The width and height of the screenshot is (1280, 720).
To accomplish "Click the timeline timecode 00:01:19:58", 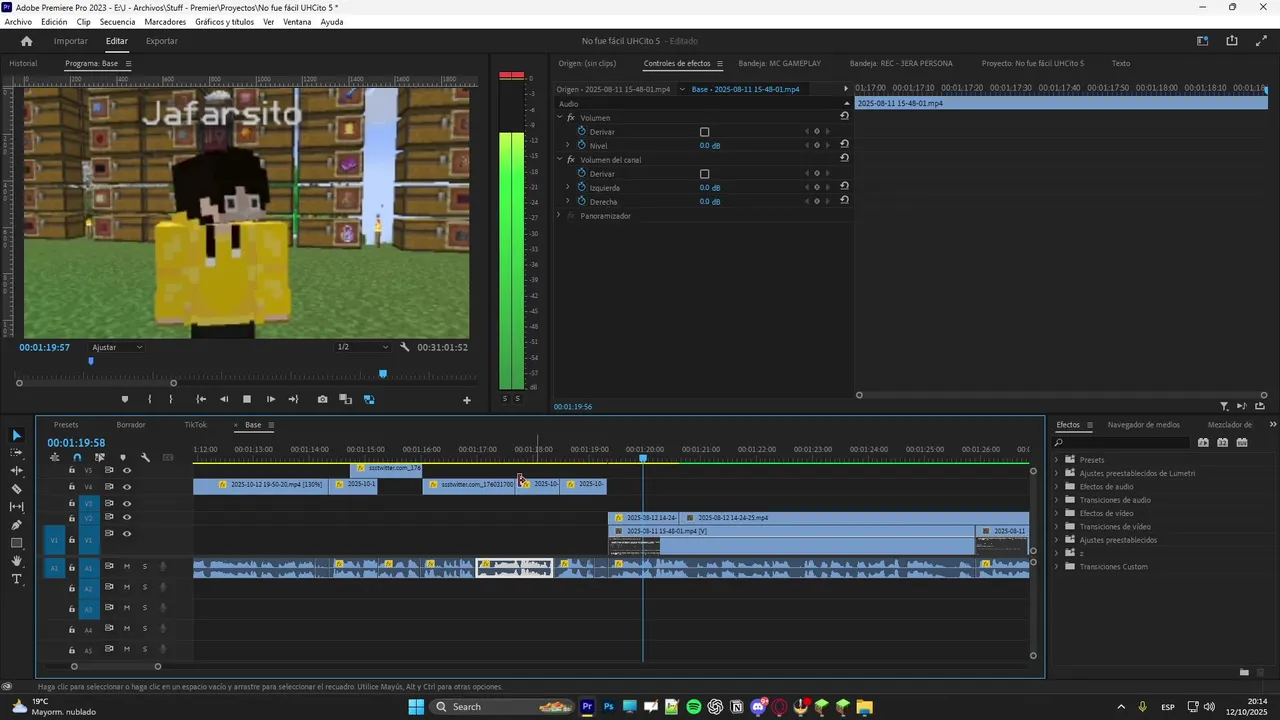I will point(76,443).
